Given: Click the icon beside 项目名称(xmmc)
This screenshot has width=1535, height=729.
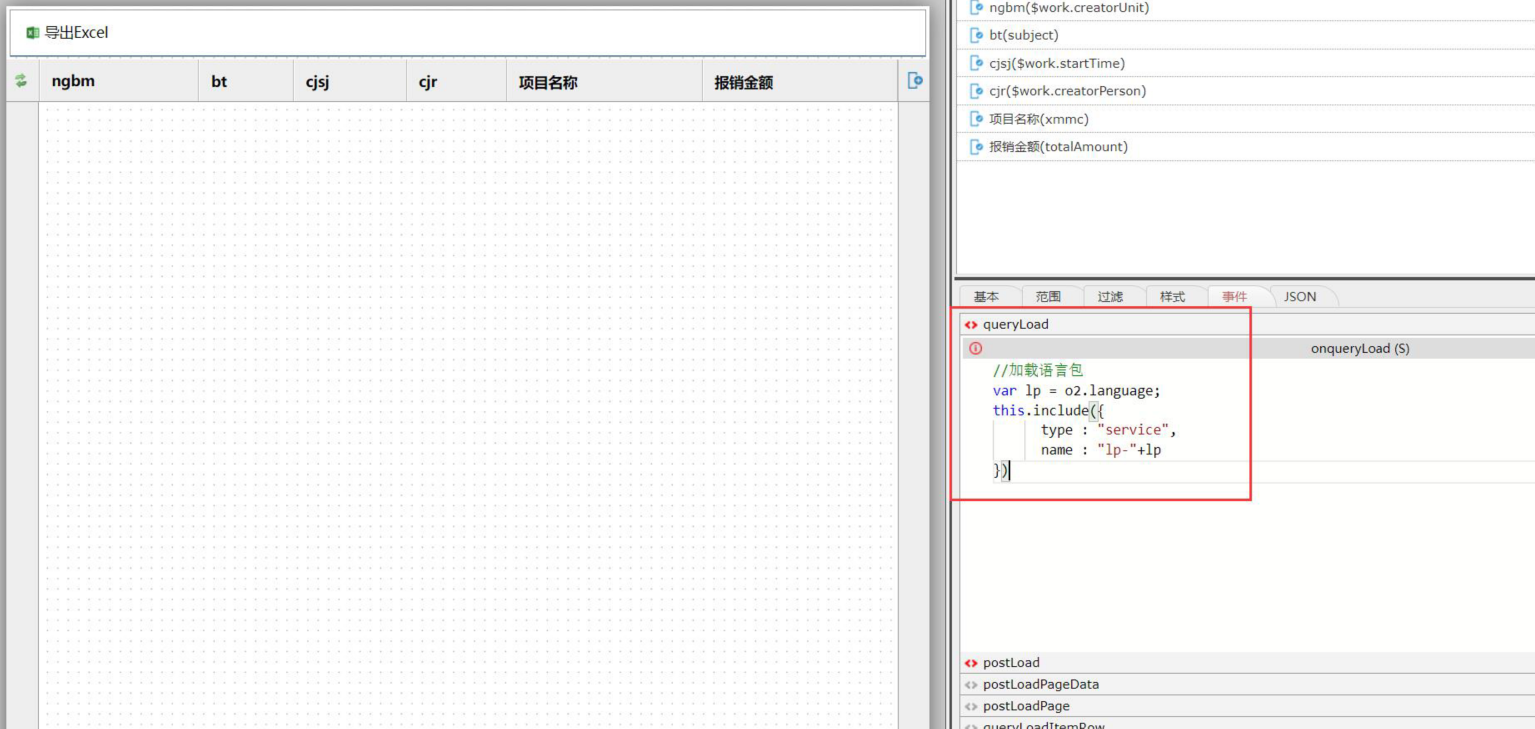Looking at the screenshot, I should (977, 119).
